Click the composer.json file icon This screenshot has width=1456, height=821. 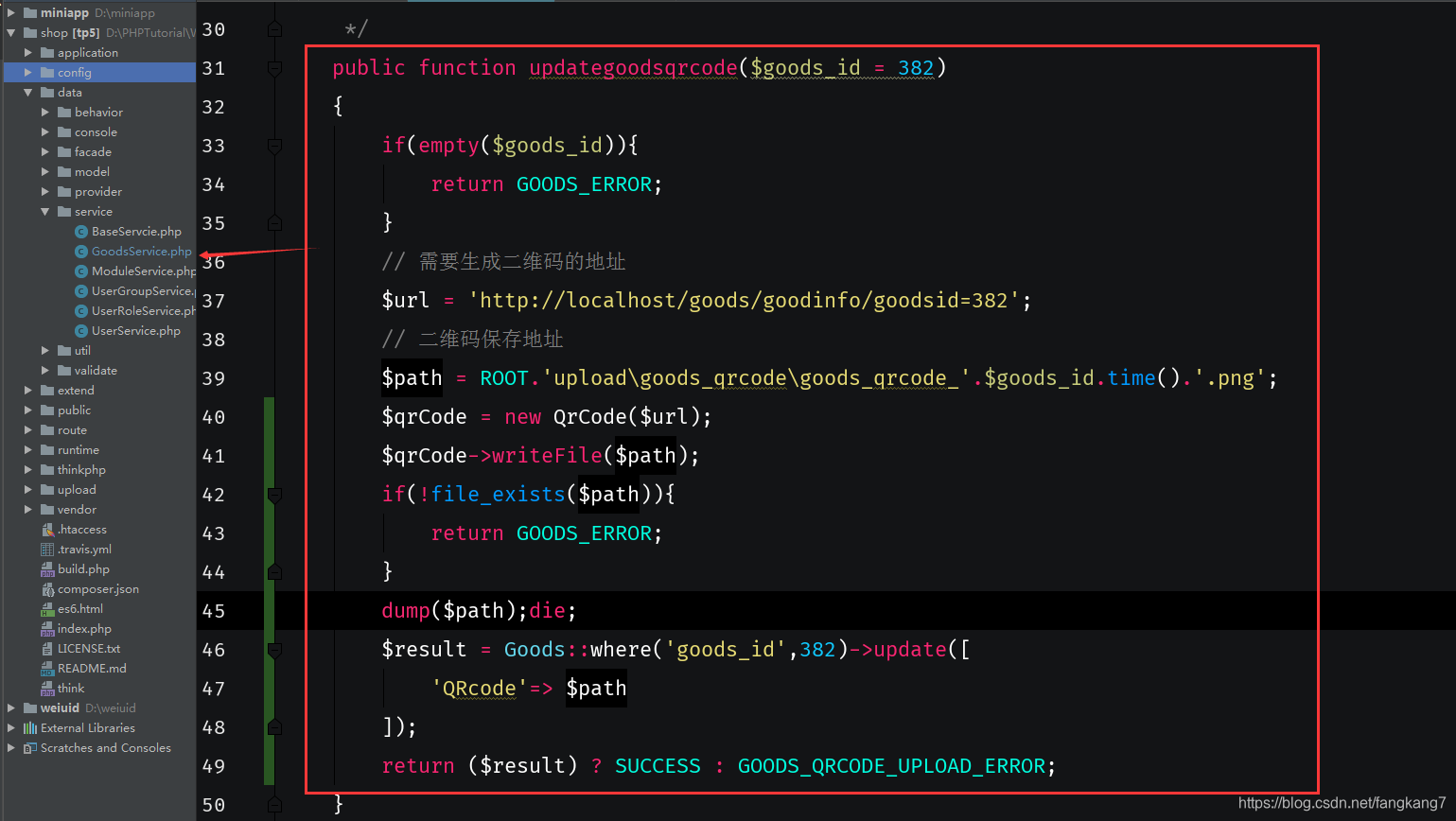[47, 589]
